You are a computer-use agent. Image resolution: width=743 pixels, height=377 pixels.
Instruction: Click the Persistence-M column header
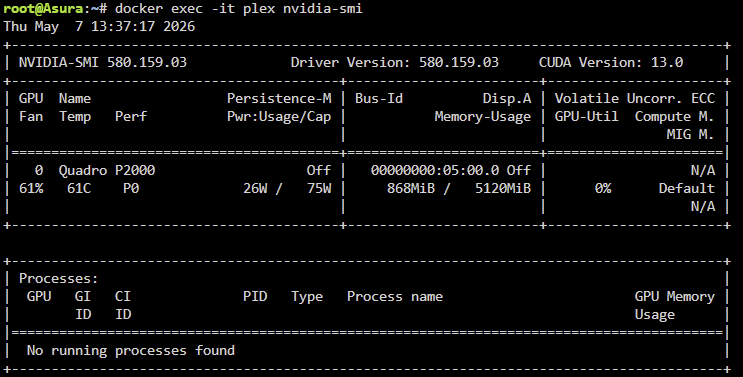[x=279, y=99]
